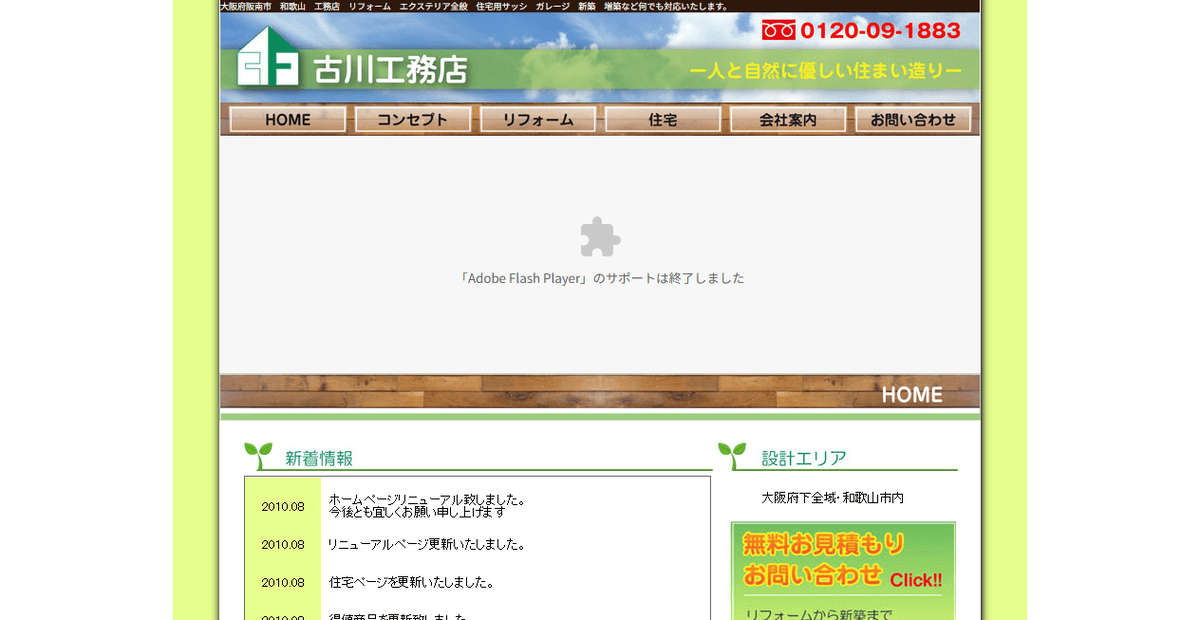Screen dimensions: 1200x620
Task: Select the お問い合わせ navigation button
Action: [x=912, y=119]
